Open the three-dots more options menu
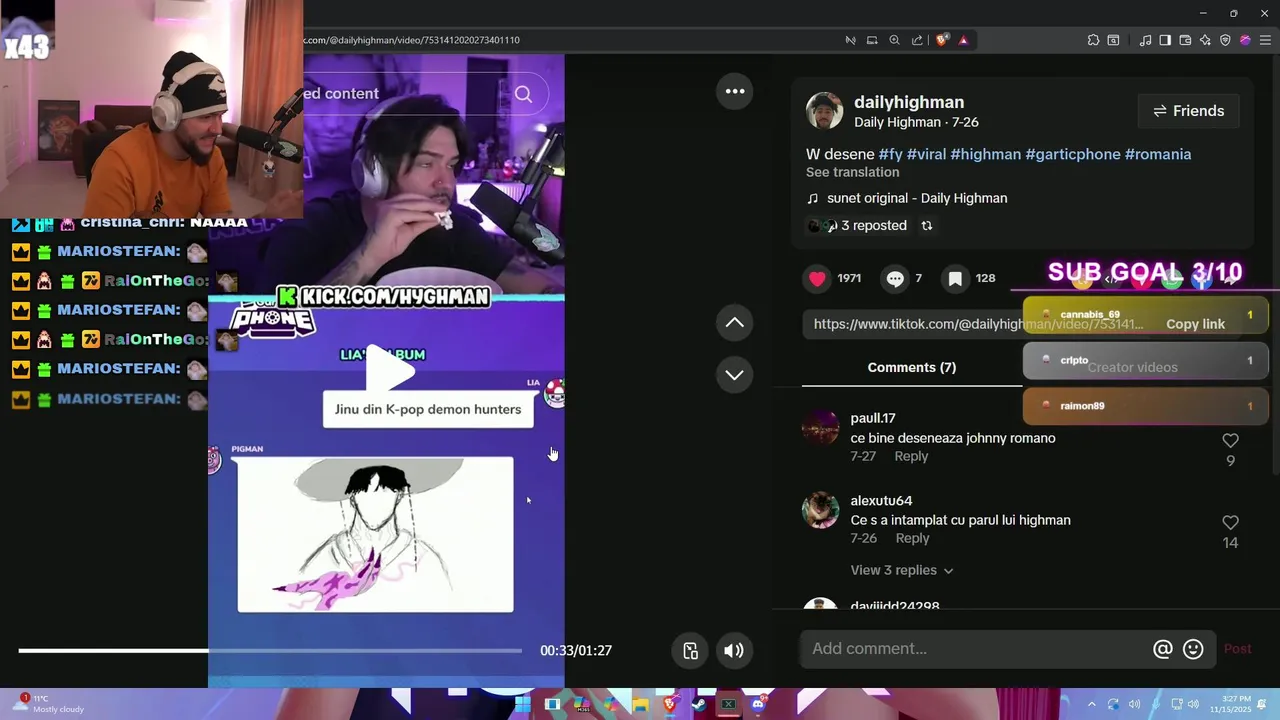The height and width of the screenshot is (720, 1280). click(x=735, y=91)
